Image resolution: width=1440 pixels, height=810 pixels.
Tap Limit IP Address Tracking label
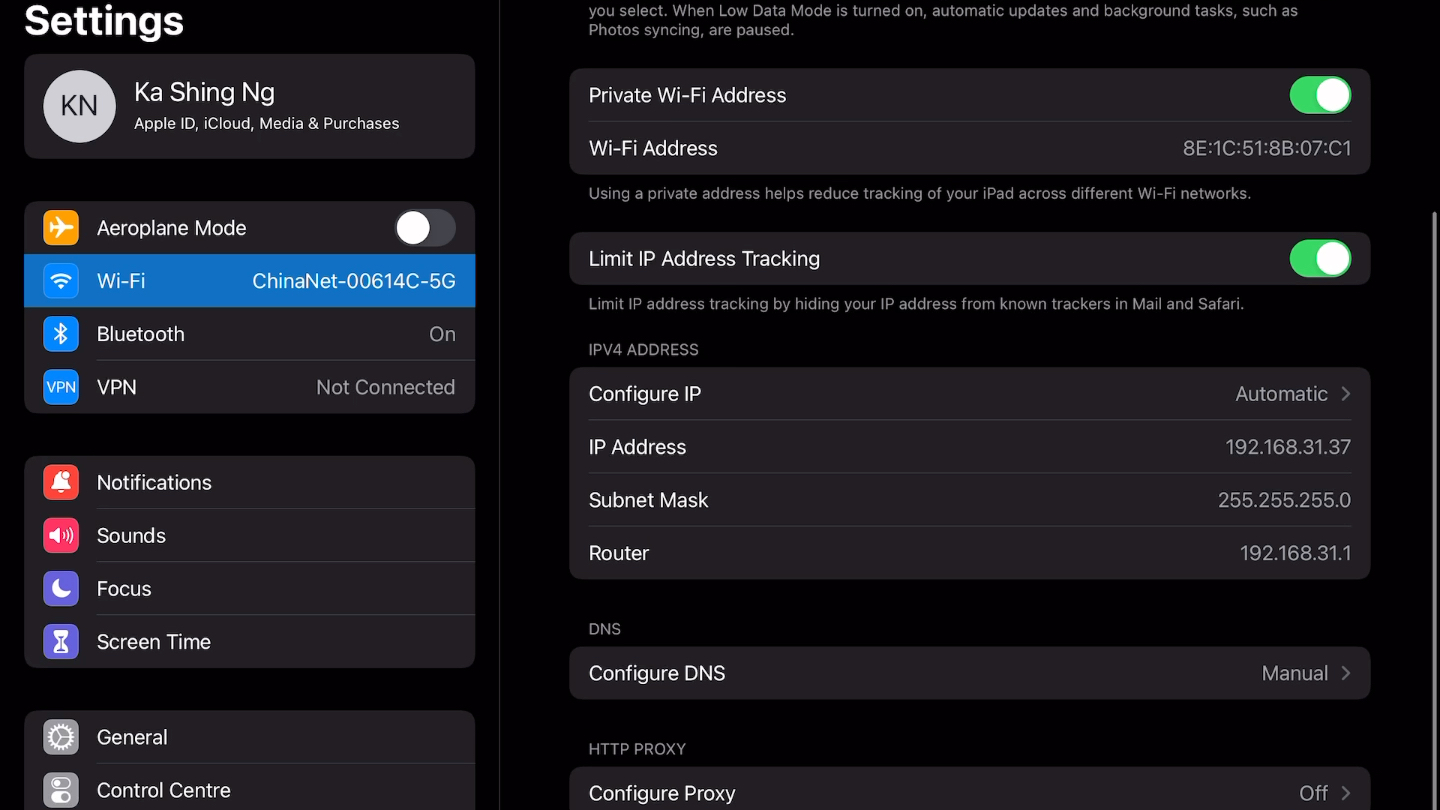pyautogui.click(x=704, y=258)
